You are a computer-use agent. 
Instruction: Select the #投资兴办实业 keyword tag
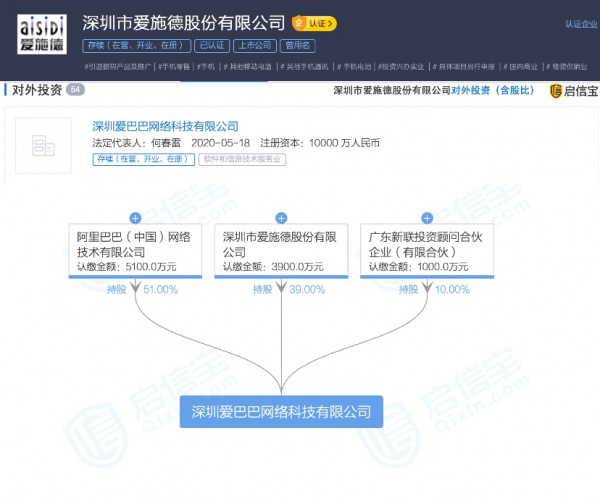coord(401,67)
